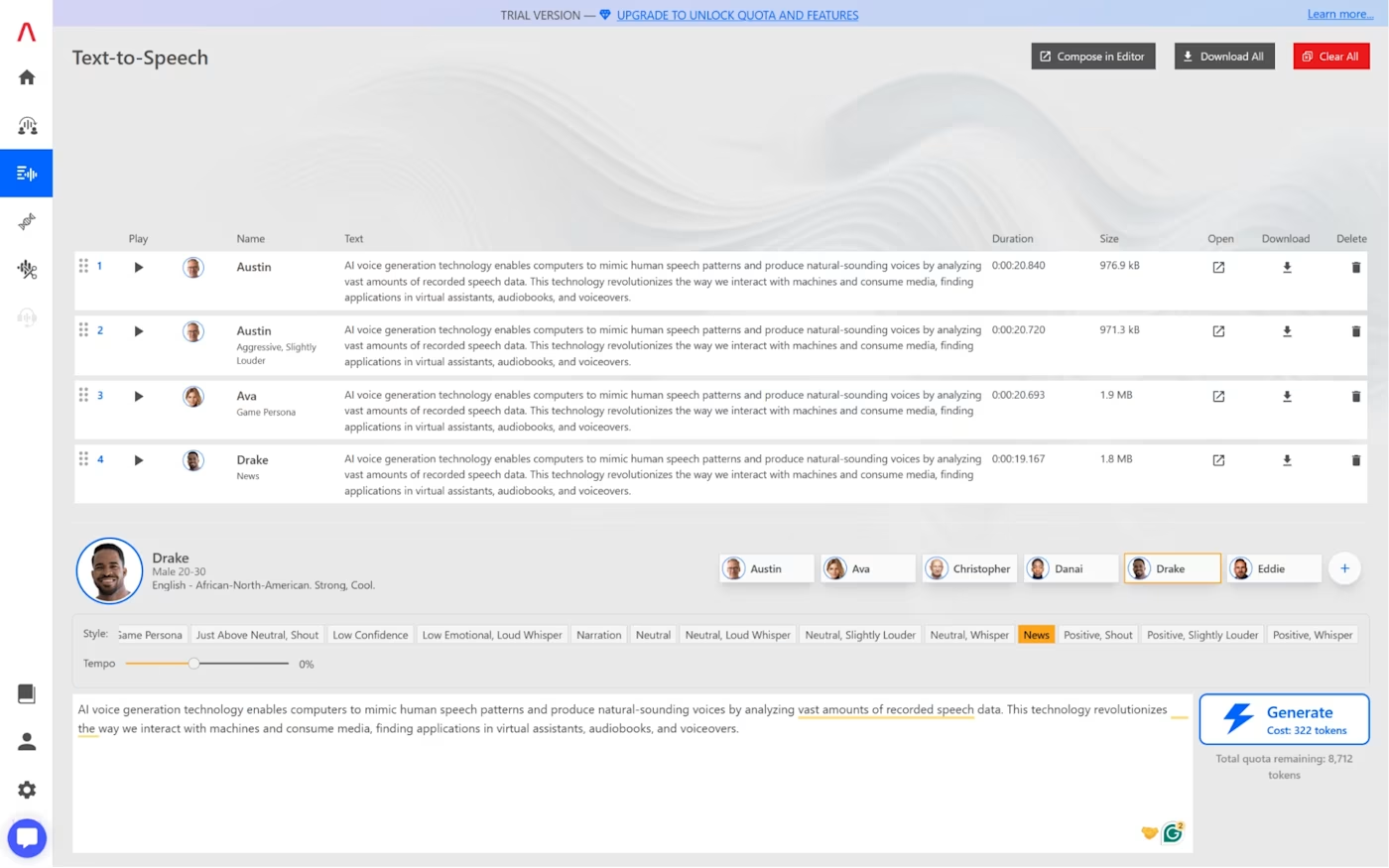Open the settings gear in the sidebar
The width and height of the screenshot is (1389, 868).
click(x=27, y=790)
